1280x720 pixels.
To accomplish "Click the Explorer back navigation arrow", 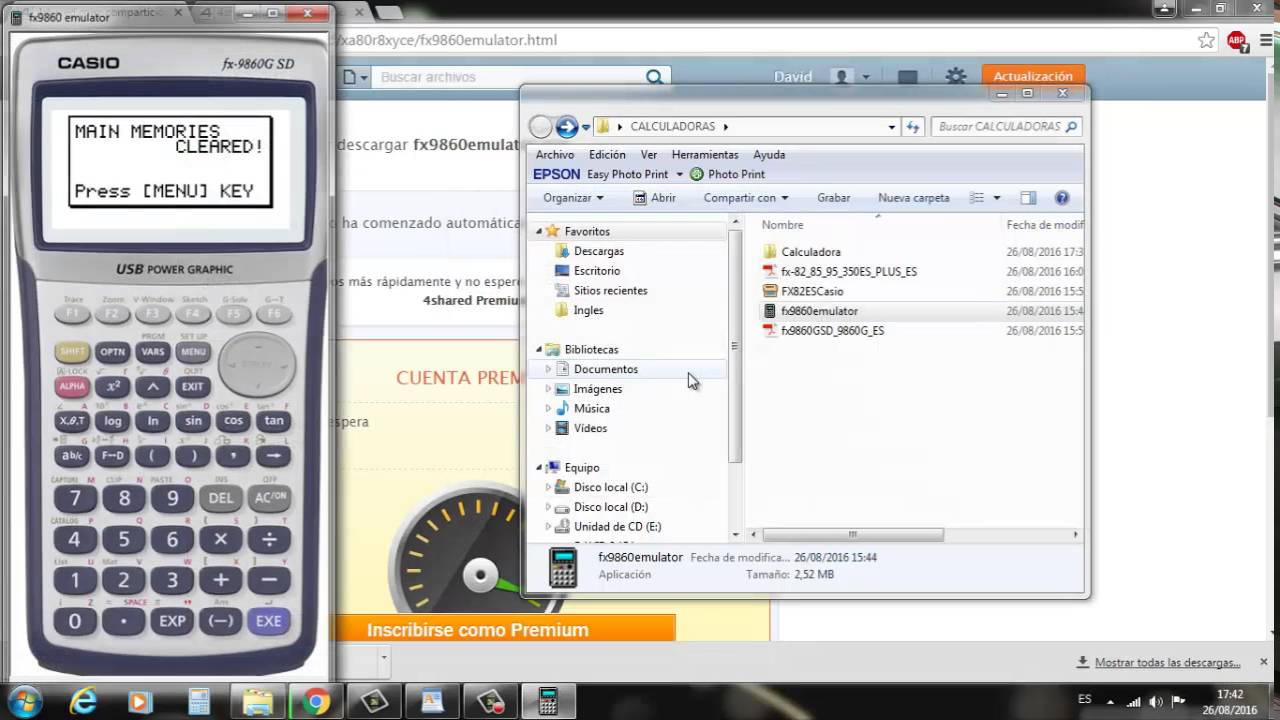I will point(541,127).
